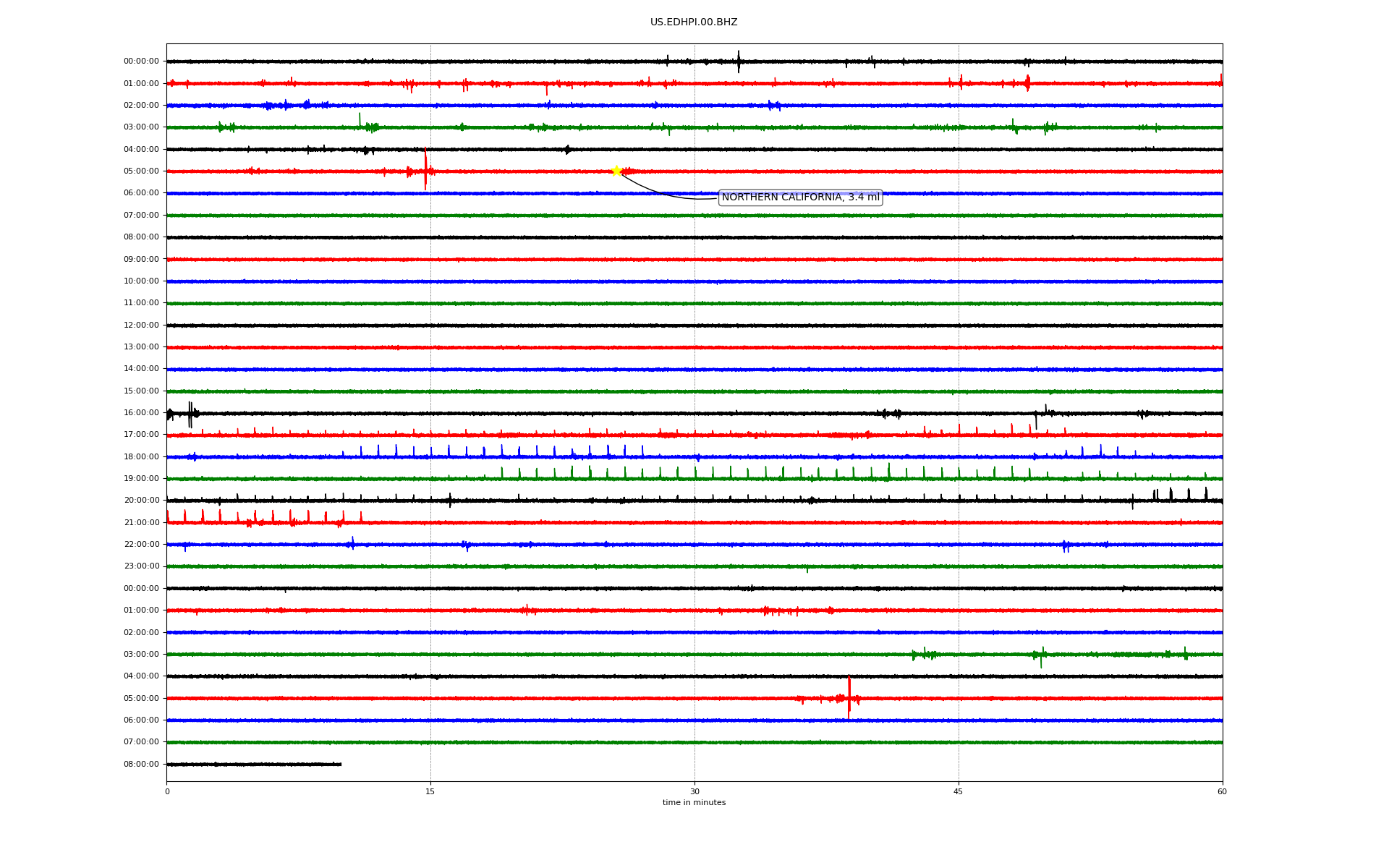Click the yellow star earthquake marker
This screenshot has height=868, width=1389.
pyautogui.click(x=616, y=171)
